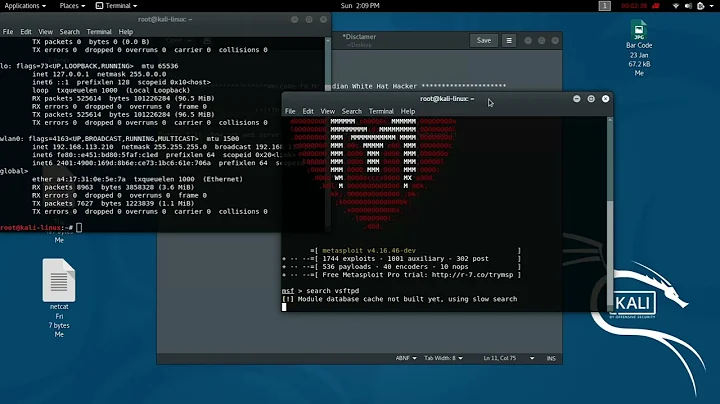Minimize the Disclamer gedit window

pyautogui.click(x=528, y=40)
